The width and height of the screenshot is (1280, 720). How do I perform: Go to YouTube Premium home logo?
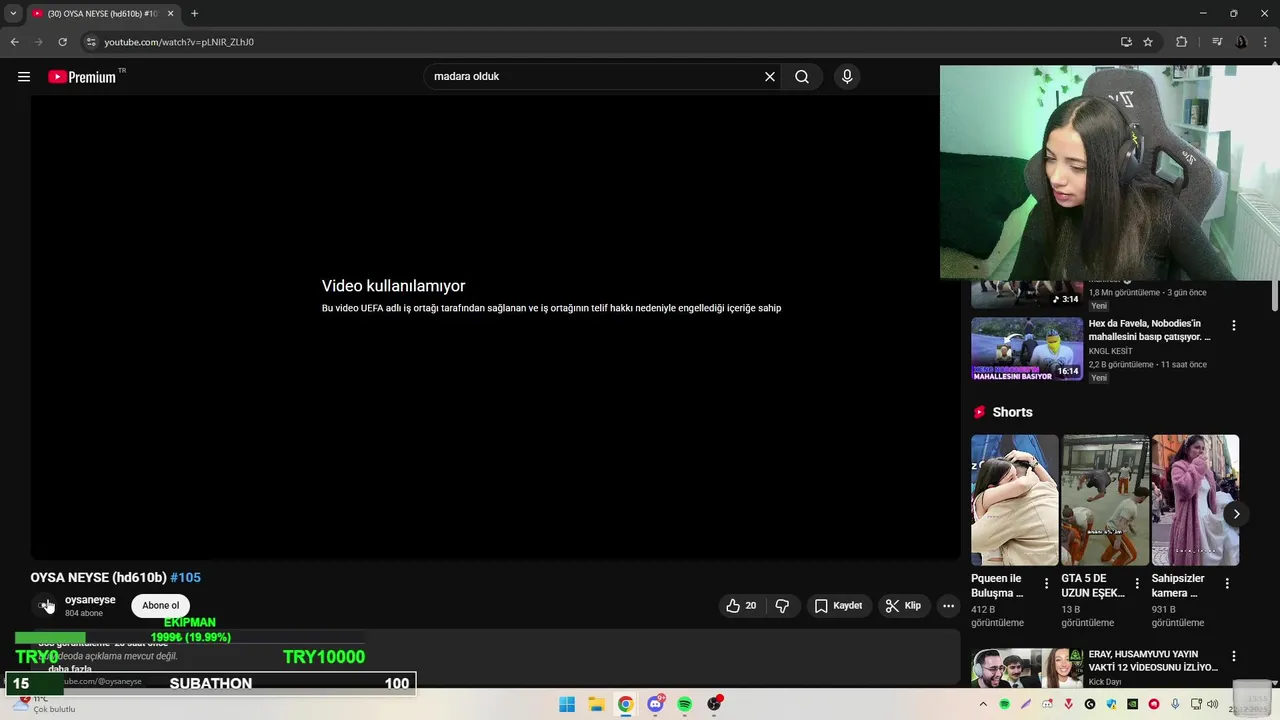coord(82,77)
